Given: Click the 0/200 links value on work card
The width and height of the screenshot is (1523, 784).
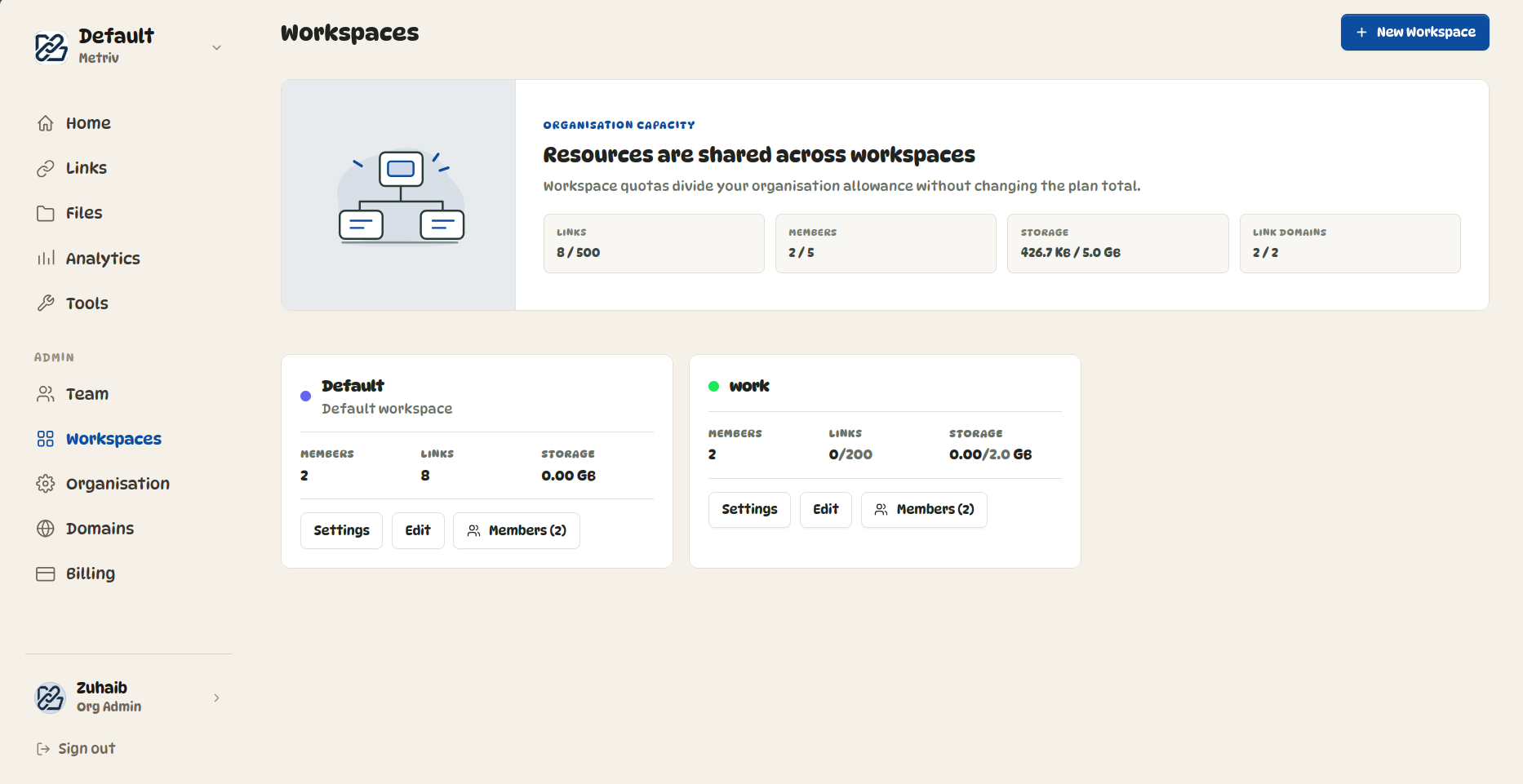Looking at the screenshot, I should [850, 454].
